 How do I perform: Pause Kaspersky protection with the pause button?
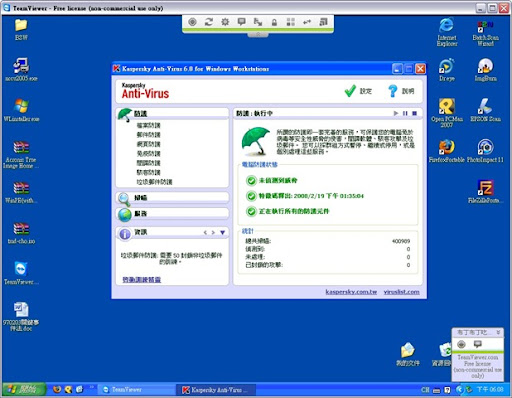[x=405, y=113]
